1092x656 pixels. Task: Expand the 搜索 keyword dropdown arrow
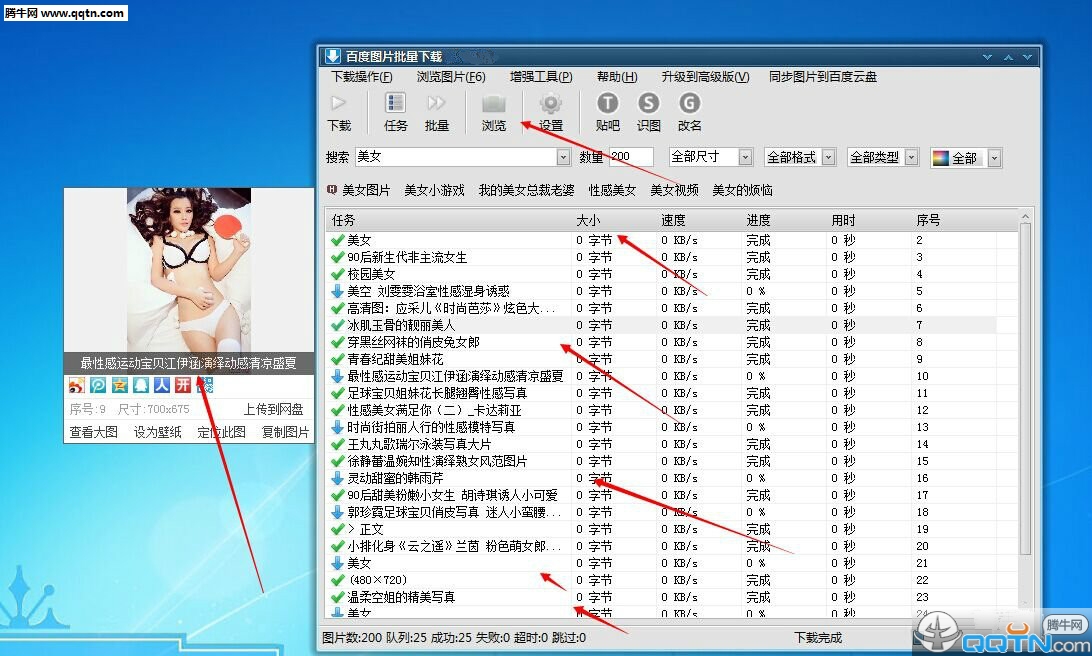click(563, 157)
